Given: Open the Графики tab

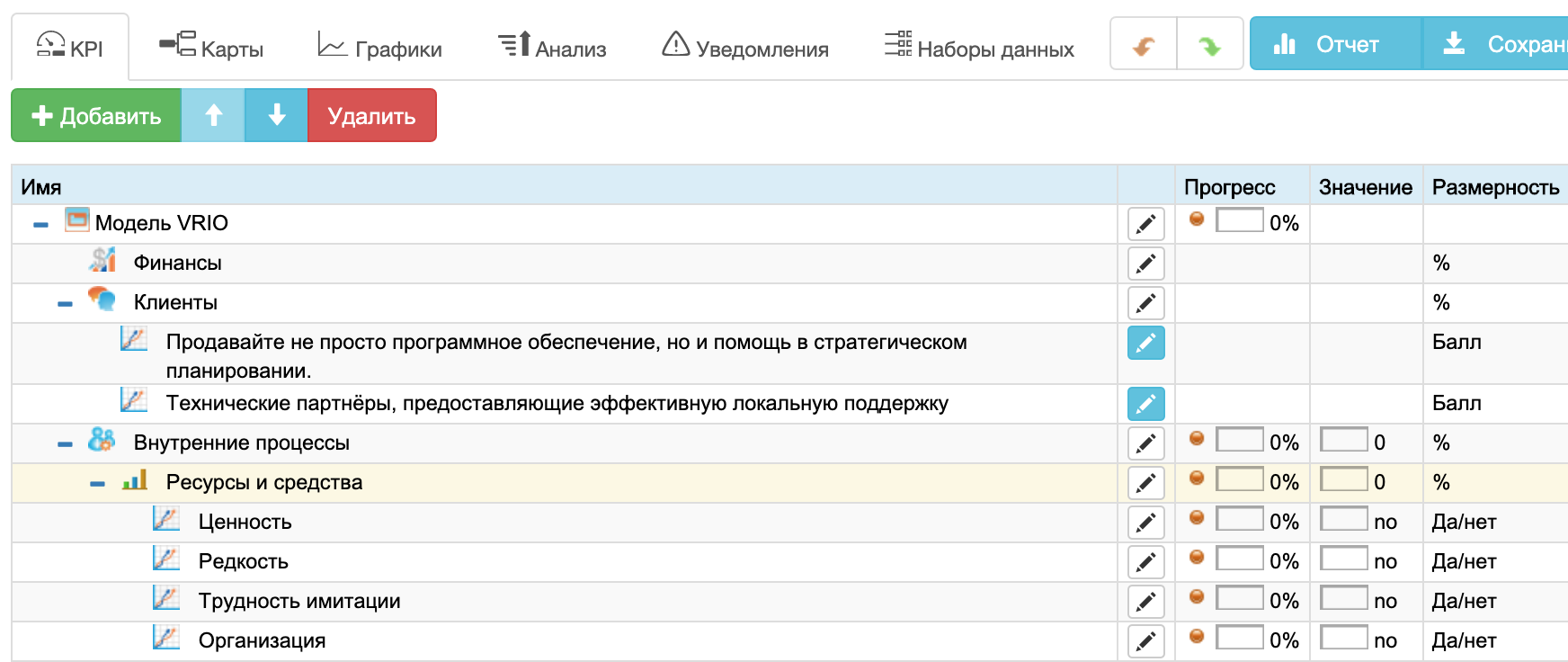Looking at the screenshot, I should (379, 47).
